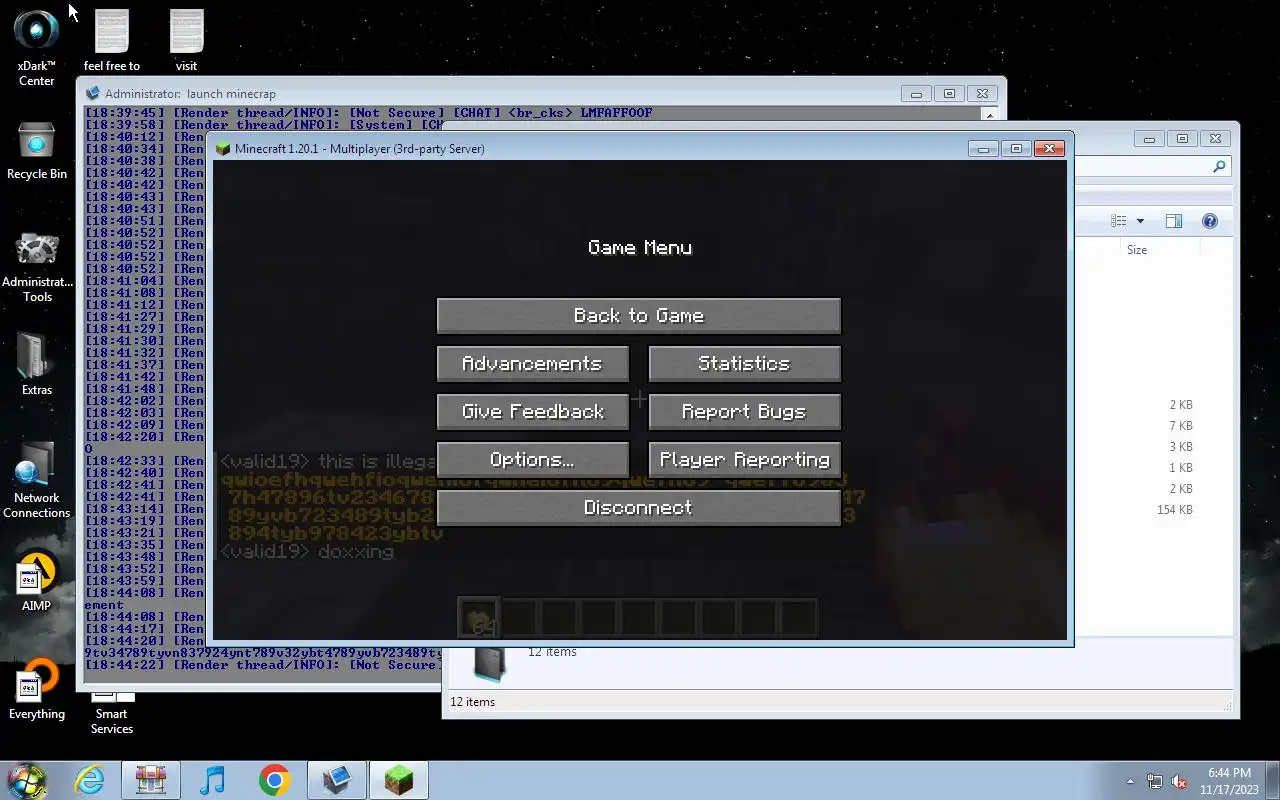
Task: Switch to Minecraft taskbar item
Action: coord(399,780)
